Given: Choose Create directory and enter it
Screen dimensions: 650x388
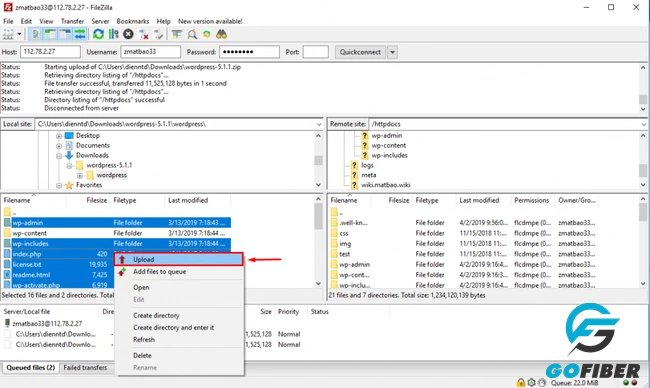Looking at the screenshot, I should pyautogui.click(x=173, y=327).
